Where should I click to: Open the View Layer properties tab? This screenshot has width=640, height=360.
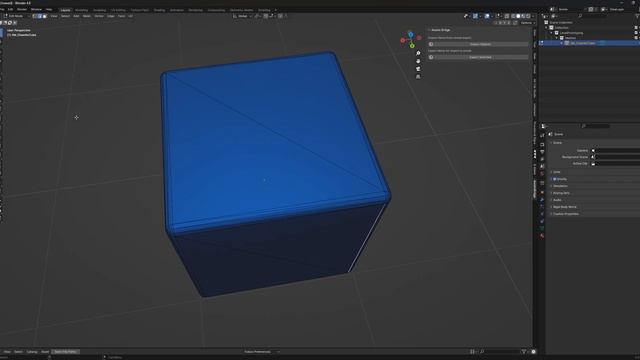point(542,159)
